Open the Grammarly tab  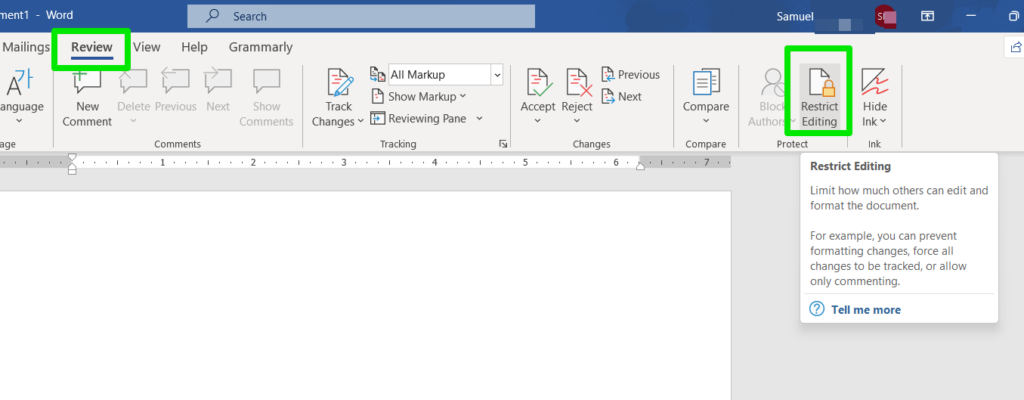point(261,47)
